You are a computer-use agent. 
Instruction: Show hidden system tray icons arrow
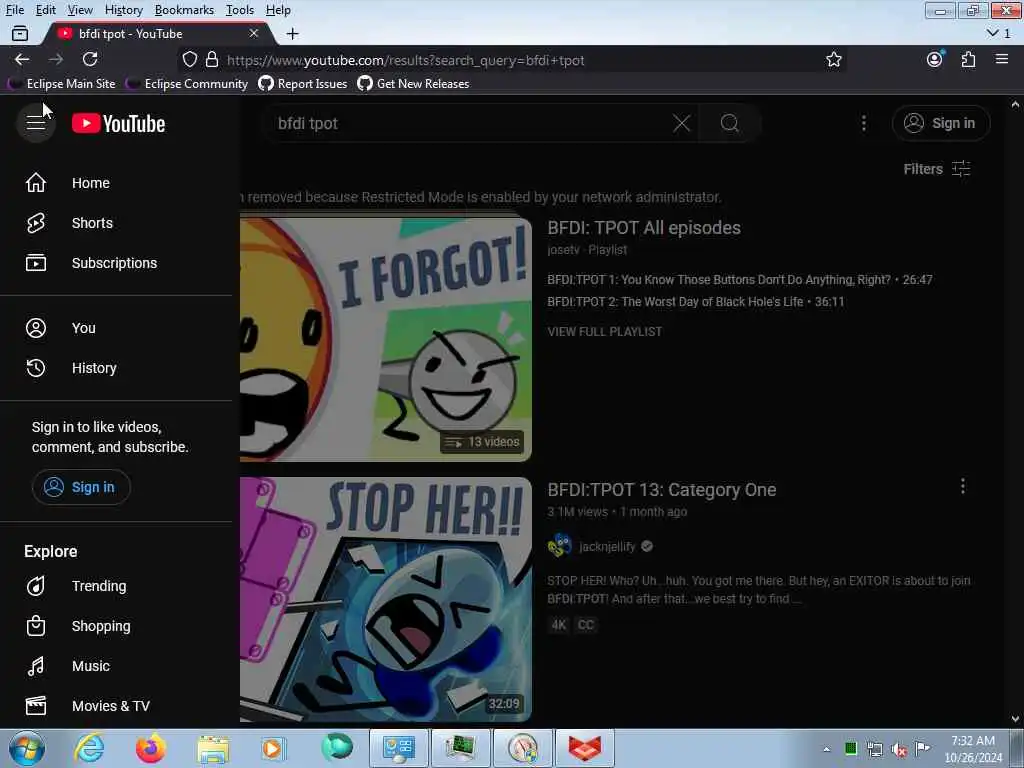(x=826, y=749)
